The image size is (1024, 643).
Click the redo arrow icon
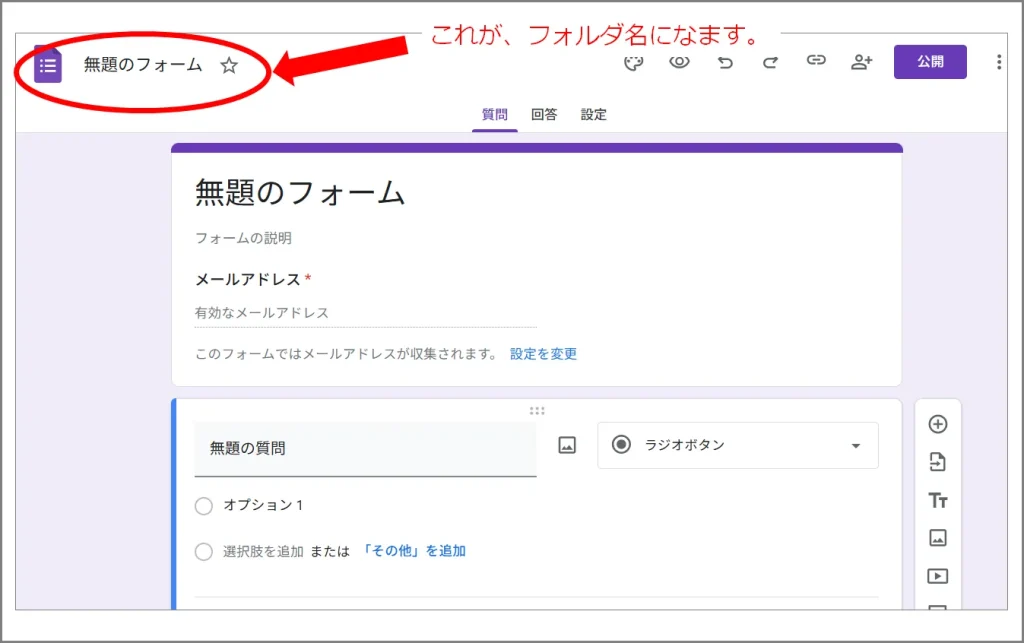pos(770,62)
